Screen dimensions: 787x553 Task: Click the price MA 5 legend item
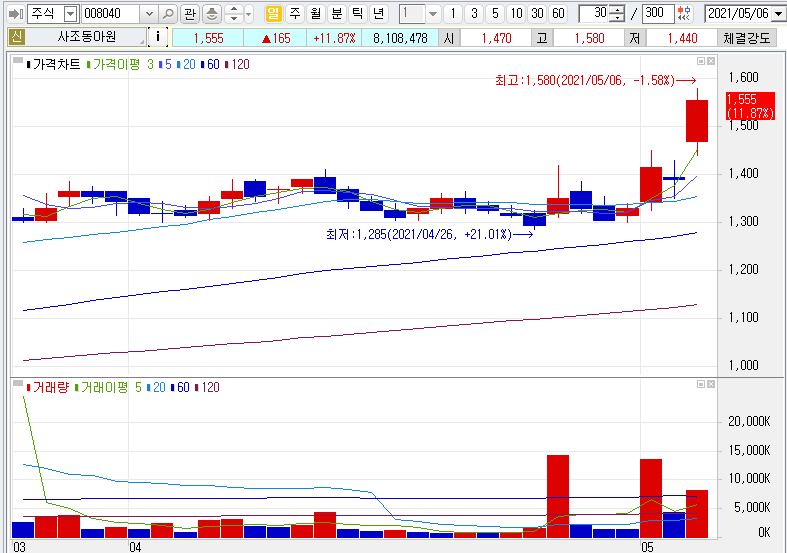click(165, 64)
